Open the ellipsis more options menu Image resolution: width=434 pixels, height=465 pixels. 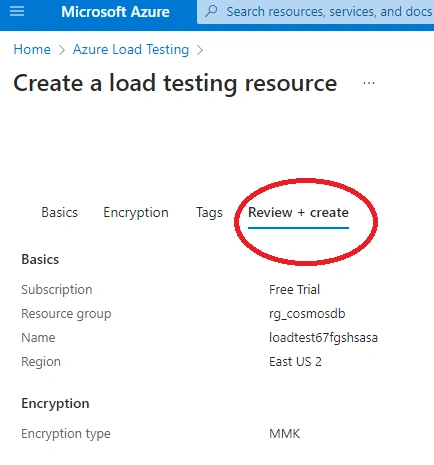tap(369, 83)
